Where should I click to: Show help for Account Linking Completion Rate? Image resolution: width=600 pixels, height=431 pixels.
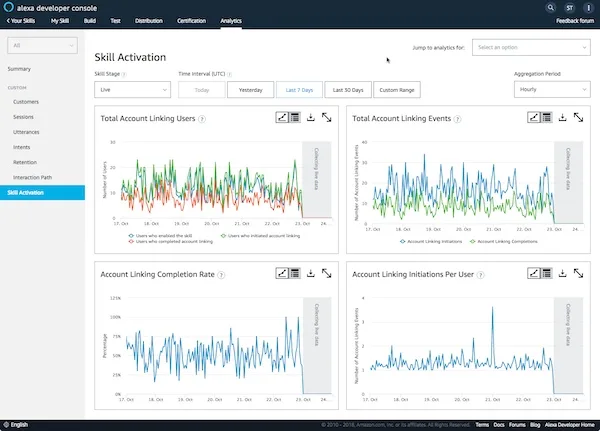click(221, 275)
